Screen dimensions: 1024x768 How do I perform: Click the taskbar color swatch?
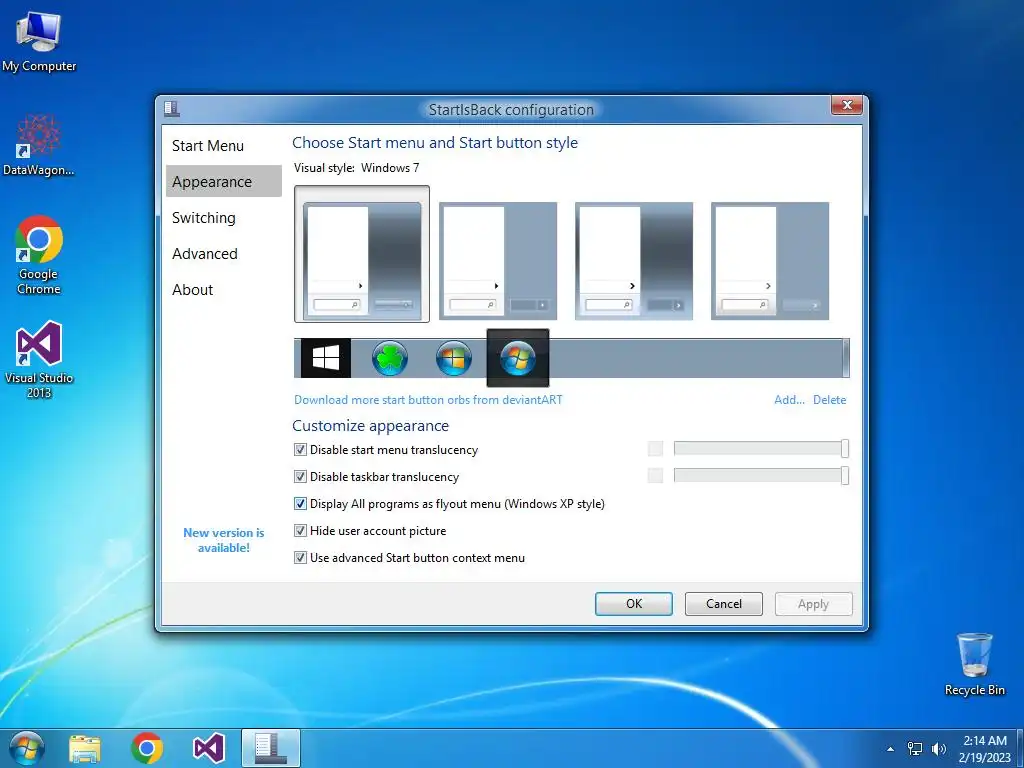[x=655, y=475]
